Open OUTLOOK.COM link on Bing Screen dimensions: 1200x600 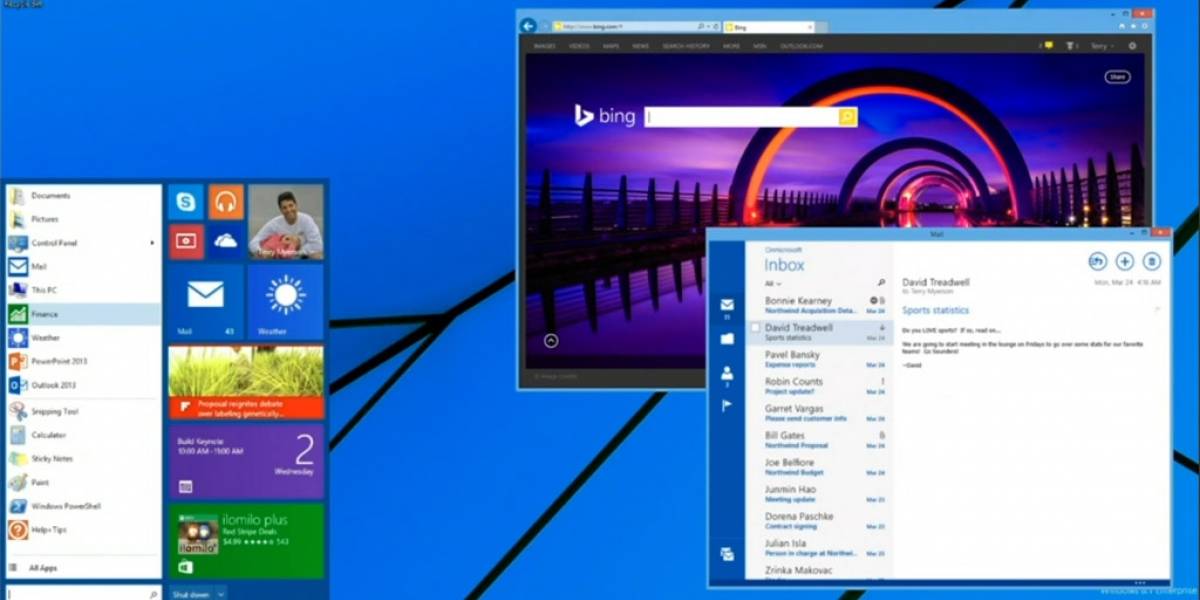[x=802, y=46]
